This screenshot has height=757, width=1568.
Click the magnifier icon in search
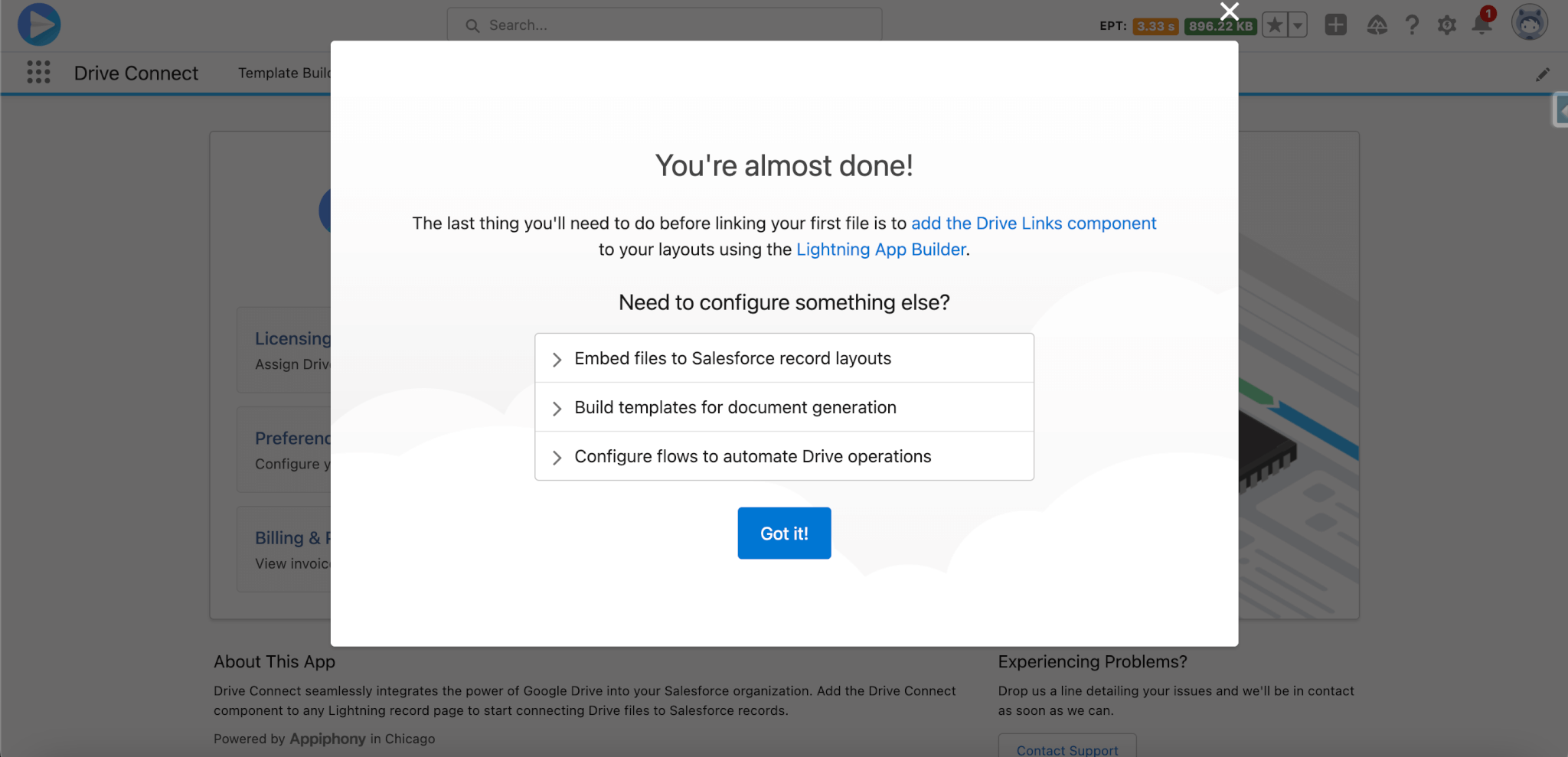pyautogui.click(x=472, y=26)
